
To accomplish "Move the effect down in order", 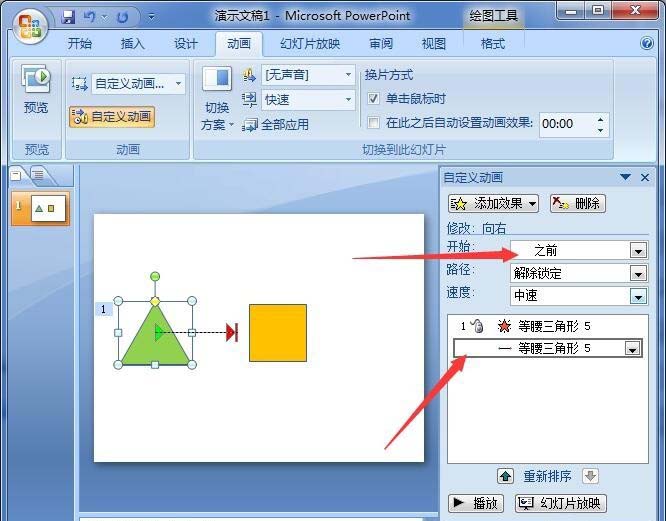I will tap(590, 476).
